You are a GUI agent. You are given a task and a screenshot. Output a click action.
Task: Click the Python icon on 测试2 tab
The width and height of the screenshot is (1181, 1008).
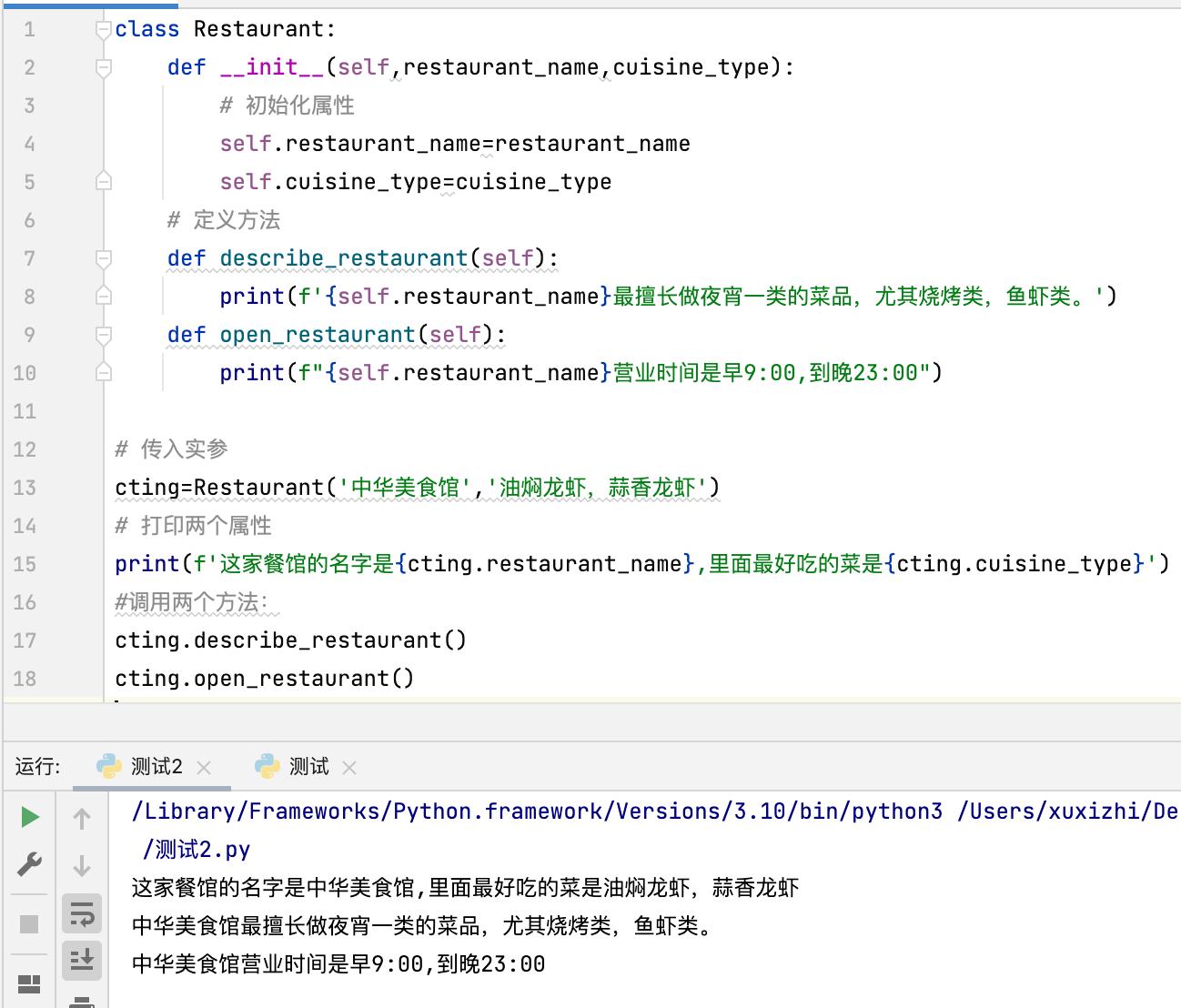[x=108, y=767]
